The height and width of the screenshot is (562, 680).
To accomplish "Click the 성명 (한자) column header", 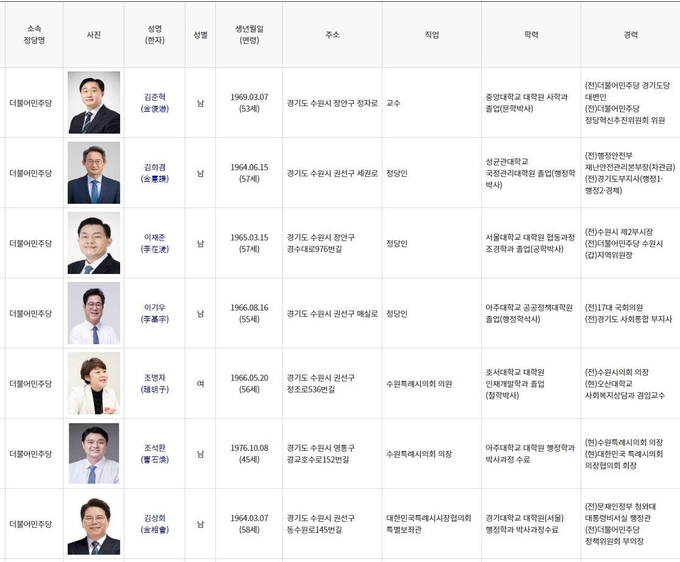I will click(154, 35).
